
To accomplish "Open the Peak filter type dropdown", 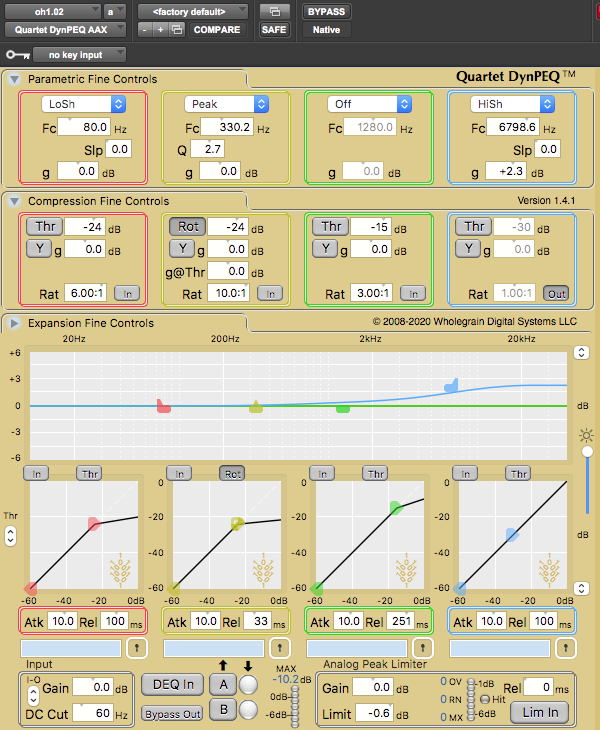I will (227, 104).
